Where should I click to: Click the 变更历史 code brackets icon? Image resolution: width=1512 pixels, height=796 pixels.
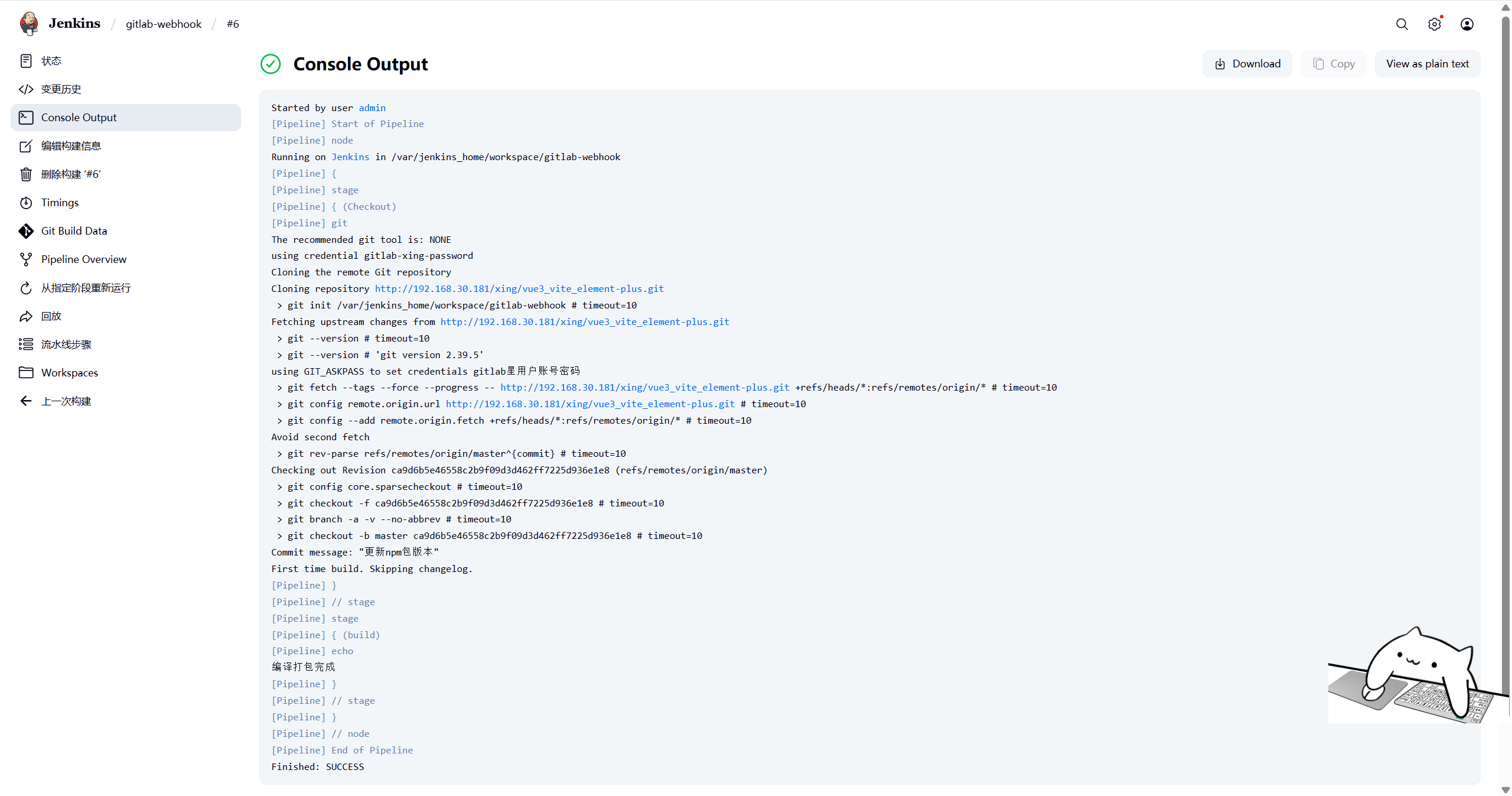pyautogui.click(x=26, y=89)
